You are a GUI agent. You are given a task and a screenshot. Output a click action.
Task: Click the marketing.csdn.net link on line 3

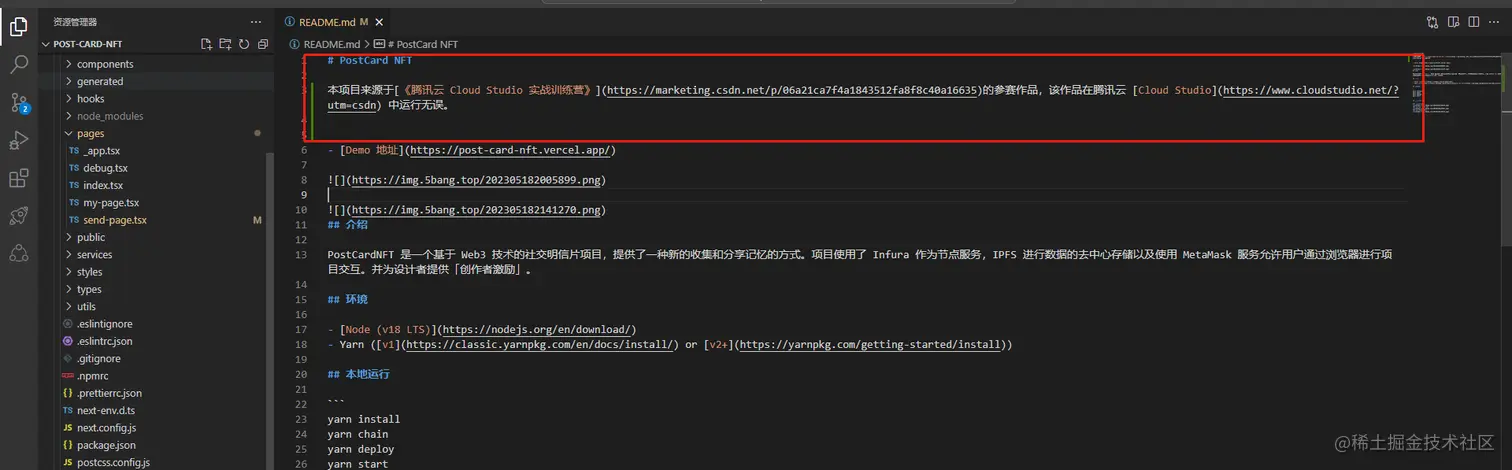791,90
